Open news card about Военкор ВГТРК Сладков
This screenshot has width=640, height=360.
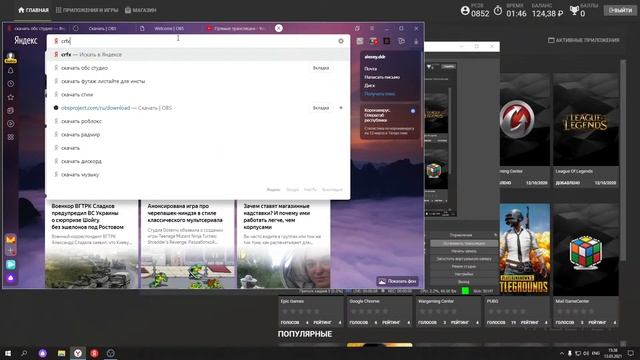pyautogui.click(x=91, y=244)
